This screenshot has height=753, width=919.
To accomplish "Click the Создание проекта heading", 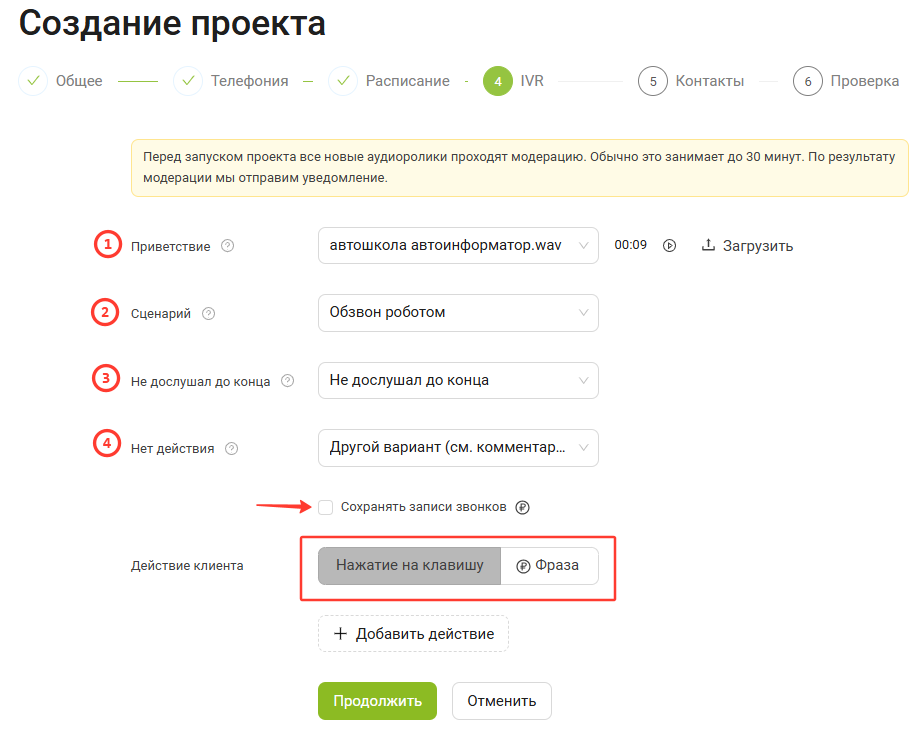I will pos(172,23).
